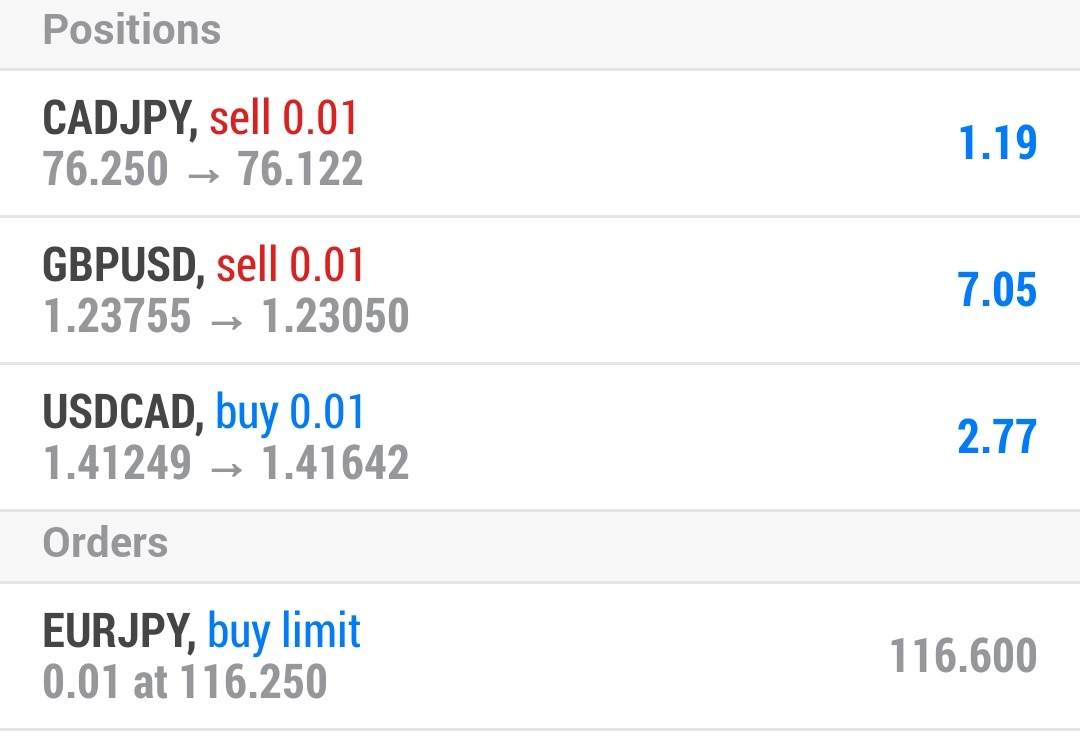Viewport: 1080px width, 738px height.
Task: Click the GBPUSD sell 0.01 label
Action: click(290, 266)
